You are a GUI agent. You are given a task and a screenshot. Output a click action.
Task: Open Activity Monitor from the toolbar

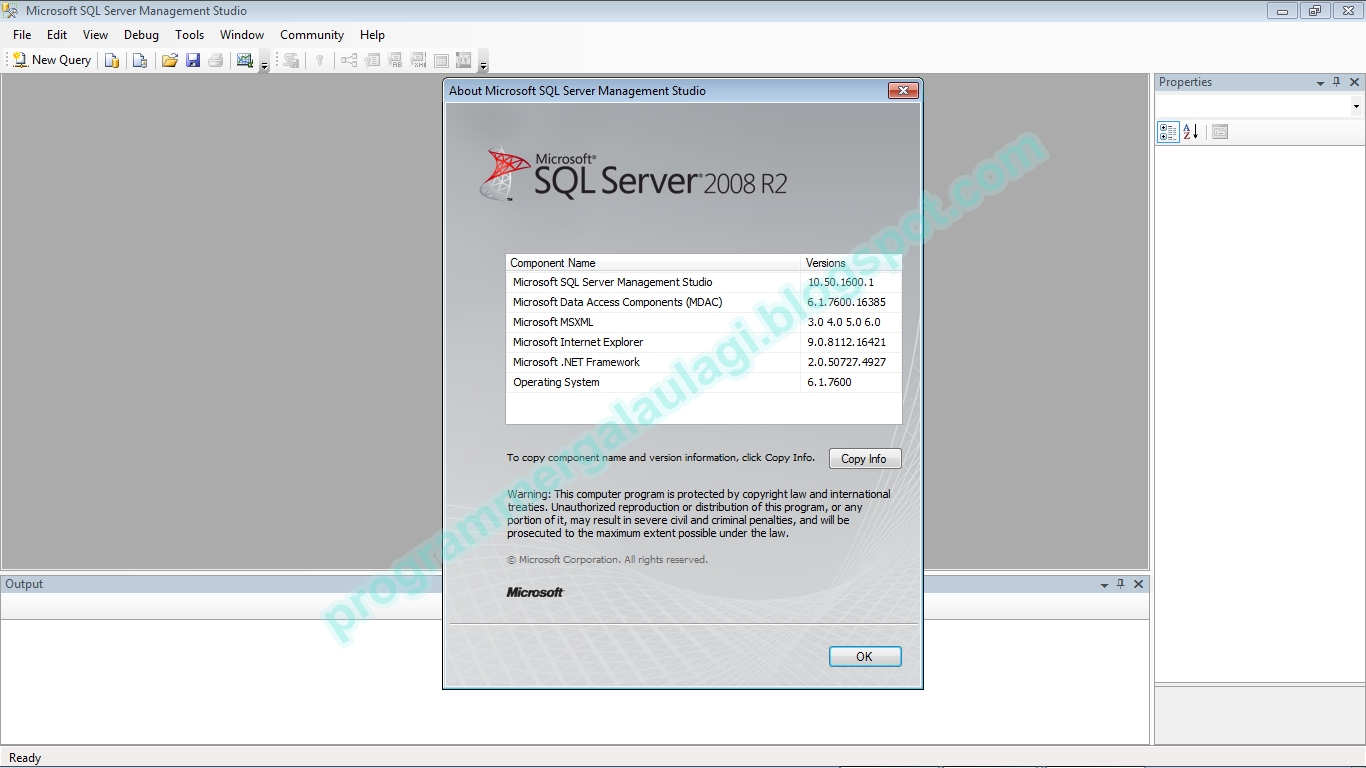[x=245, y=60]
